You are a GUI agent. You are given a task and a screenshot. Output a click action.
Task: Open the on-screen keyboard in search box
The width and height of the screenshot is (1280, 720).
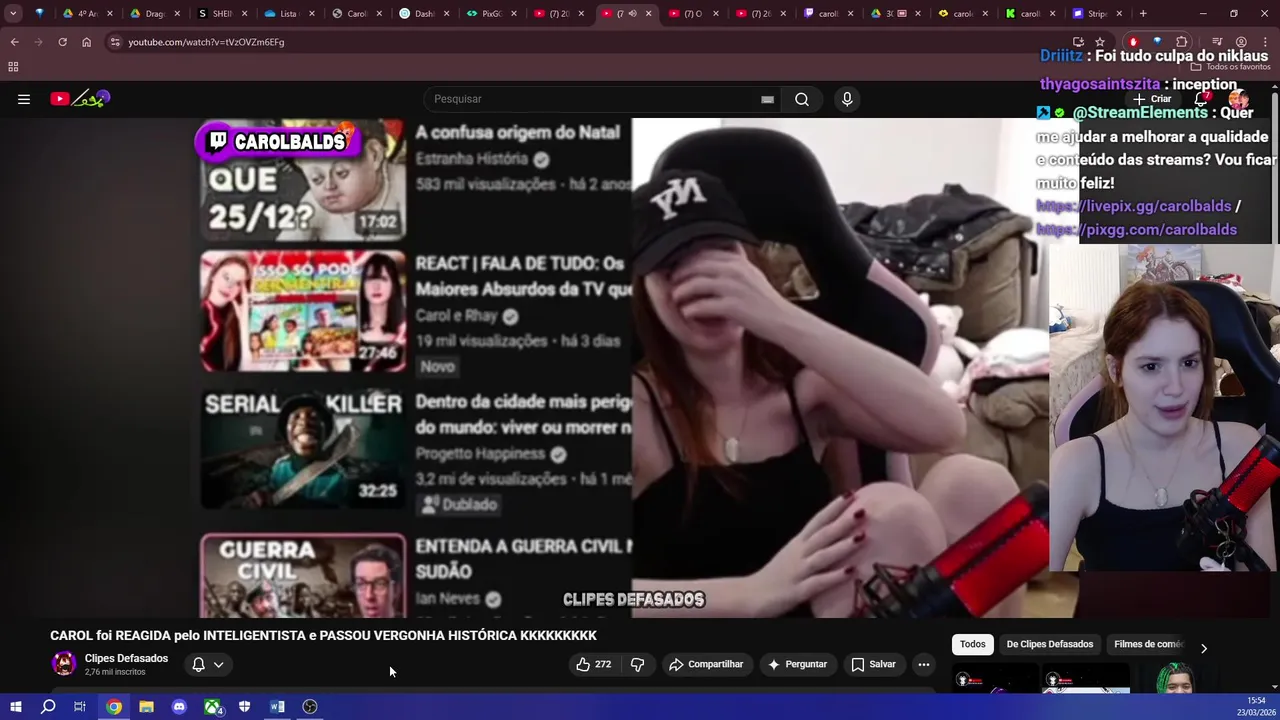click(767, 99)
